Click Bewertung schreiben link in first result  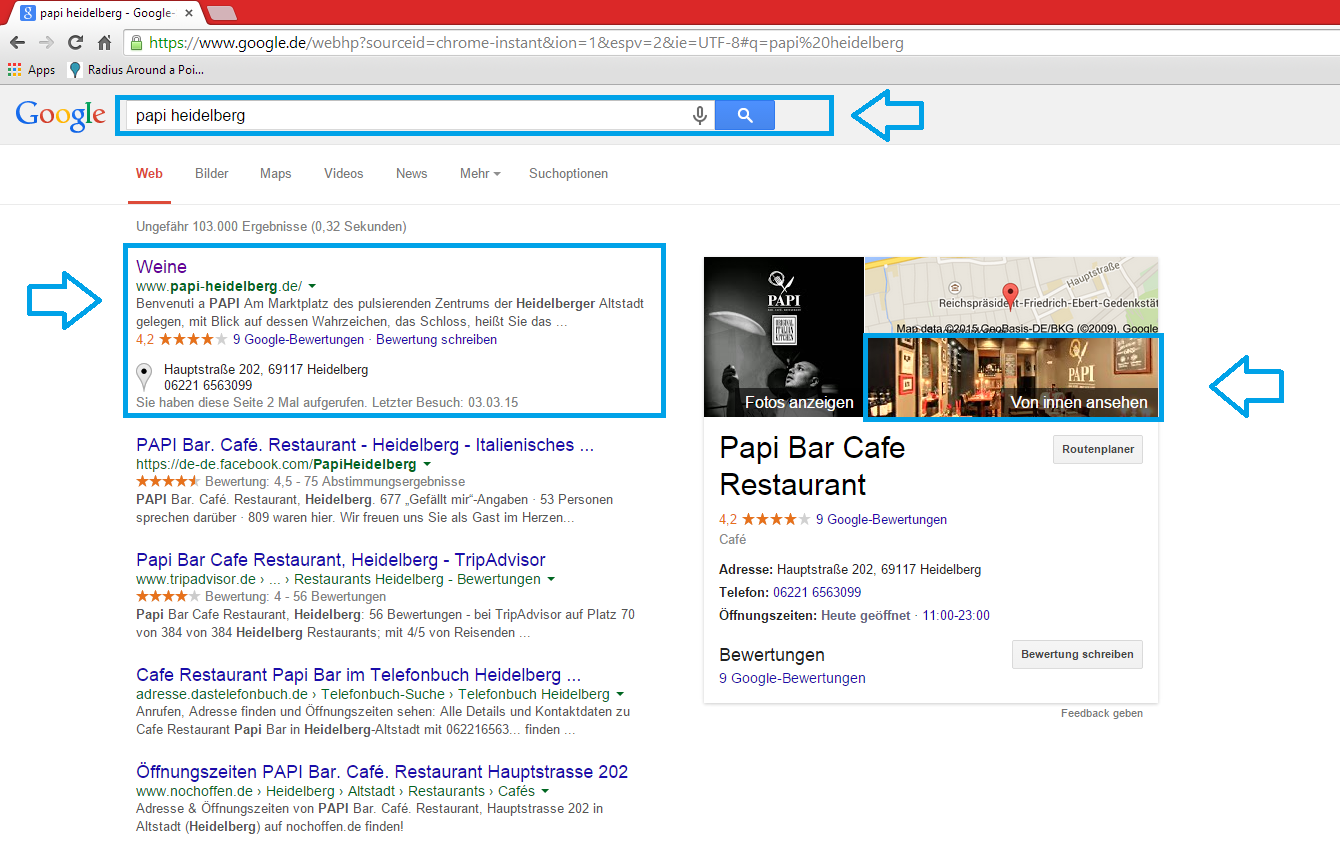coord(436,340)
